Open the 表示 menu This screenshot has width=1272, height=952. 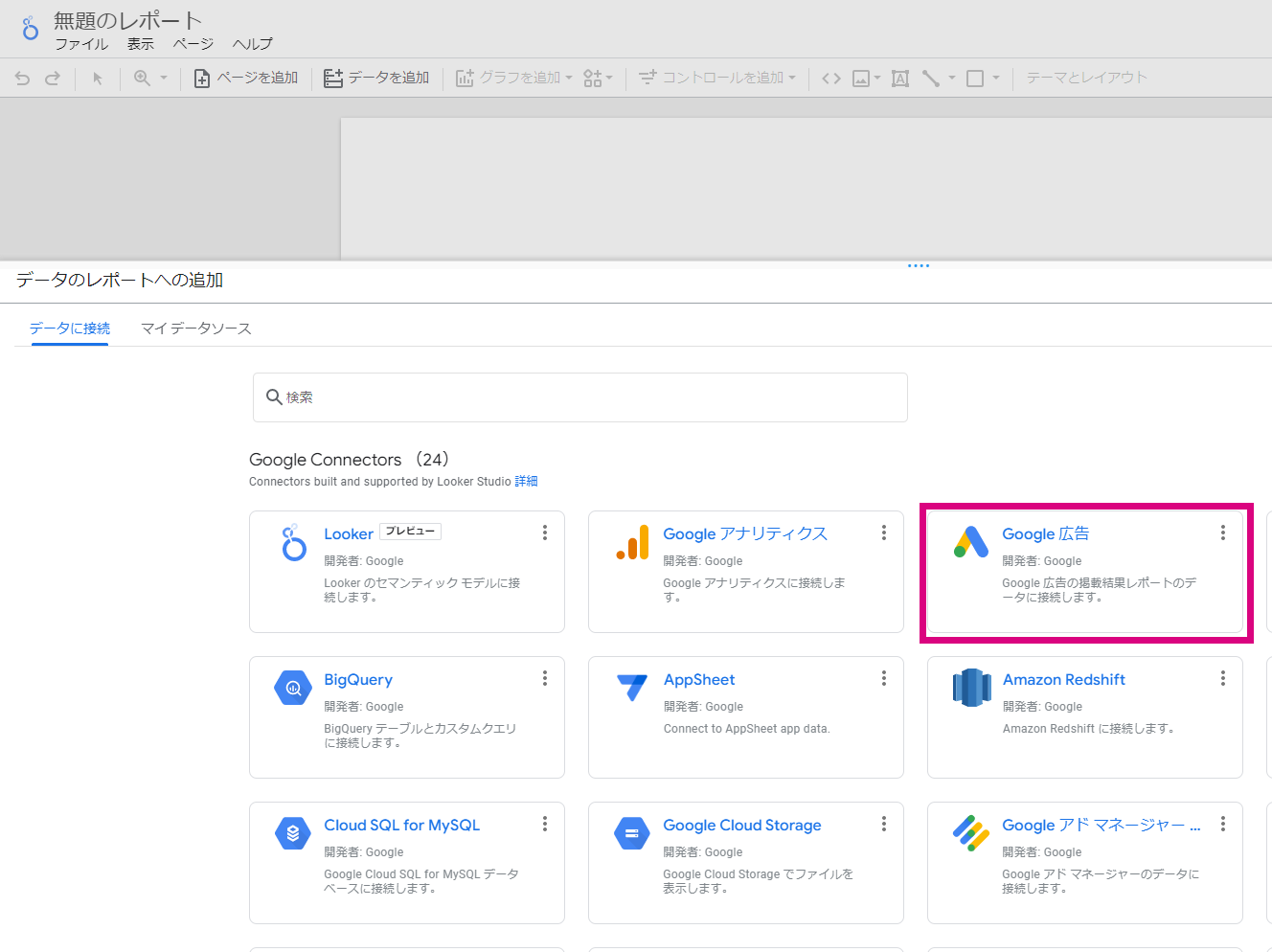[x=141, y=44]
